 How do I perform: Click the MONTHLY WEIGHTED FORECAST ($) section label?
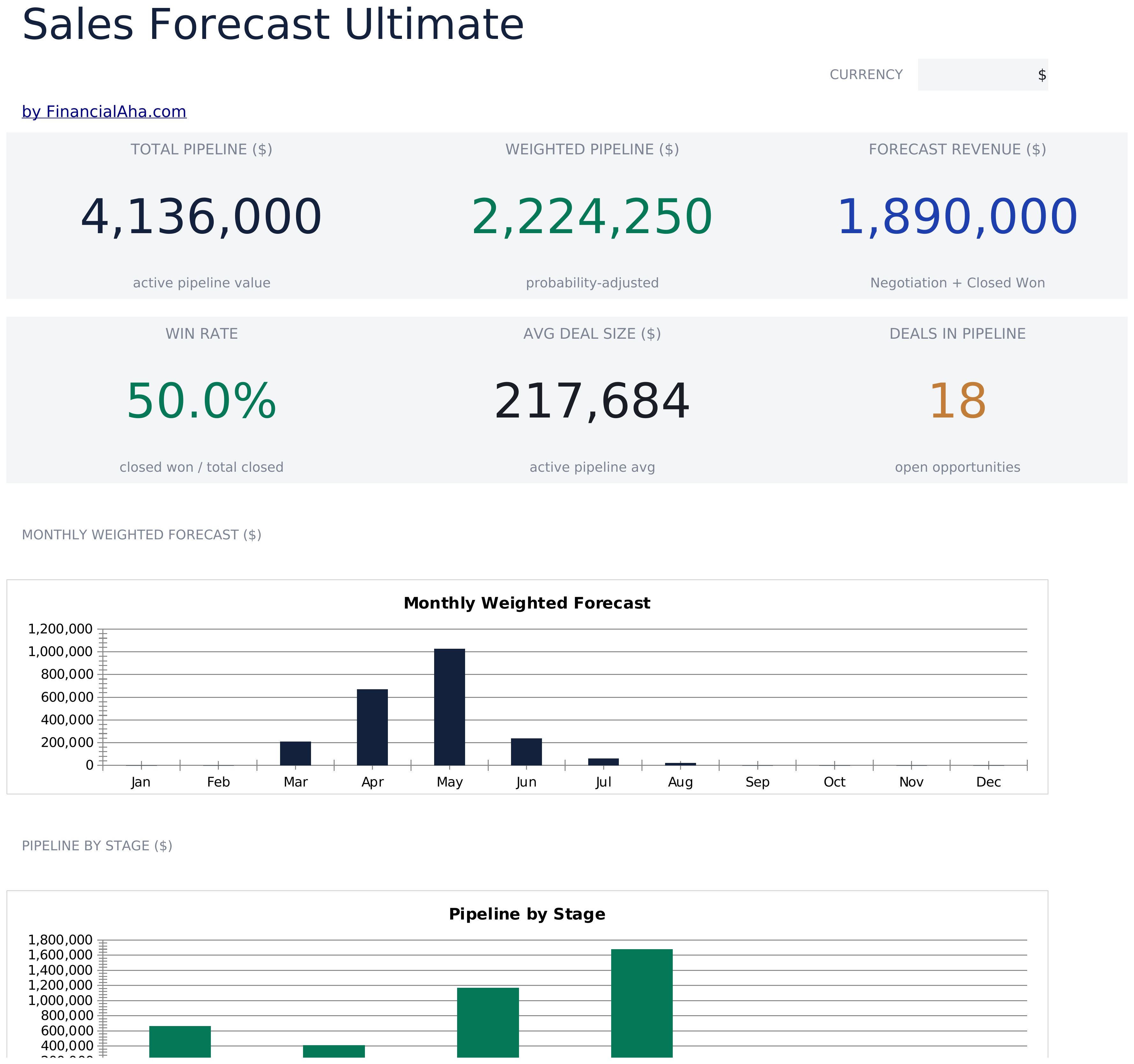coord(141,536)
